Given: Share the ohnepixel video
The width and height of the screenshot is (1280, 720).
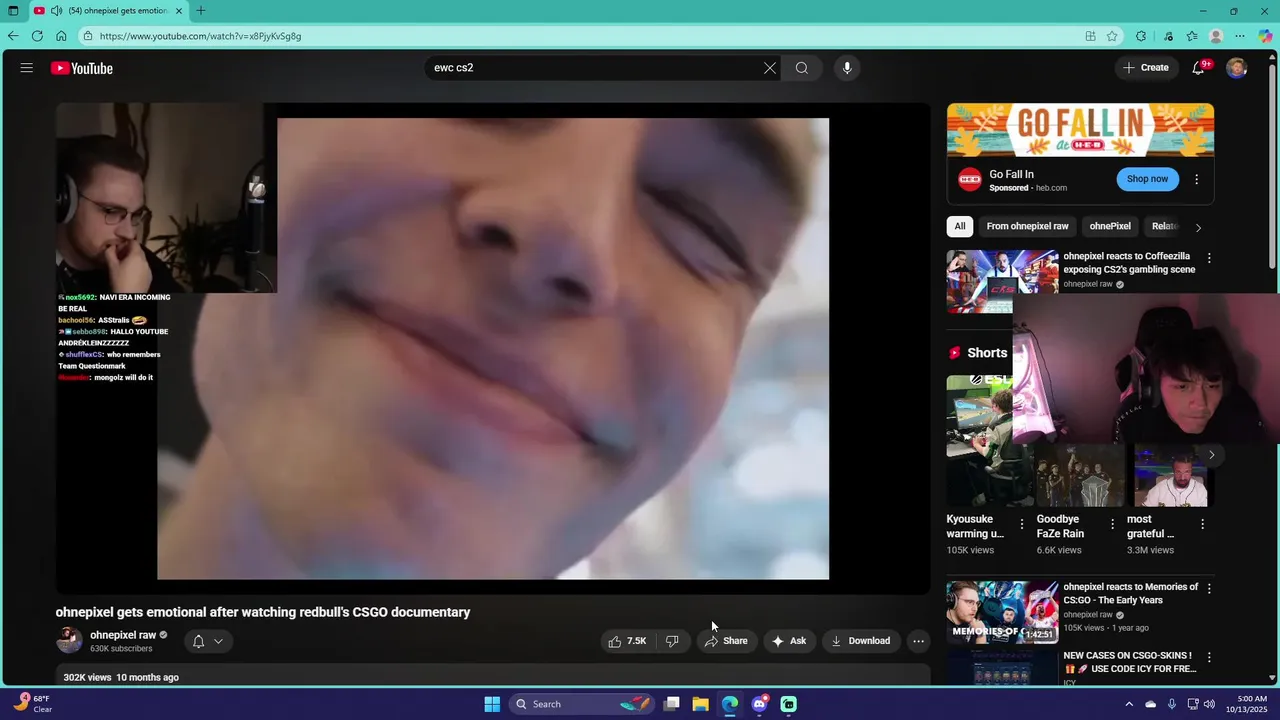Looking at the screenshot, I should tap(726, 641).
